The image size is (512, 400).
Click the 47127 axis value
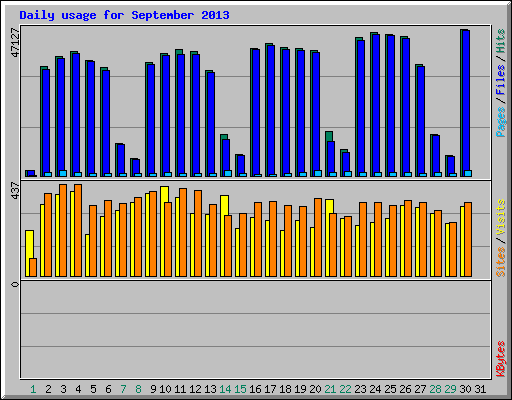(x=15, y=42)
